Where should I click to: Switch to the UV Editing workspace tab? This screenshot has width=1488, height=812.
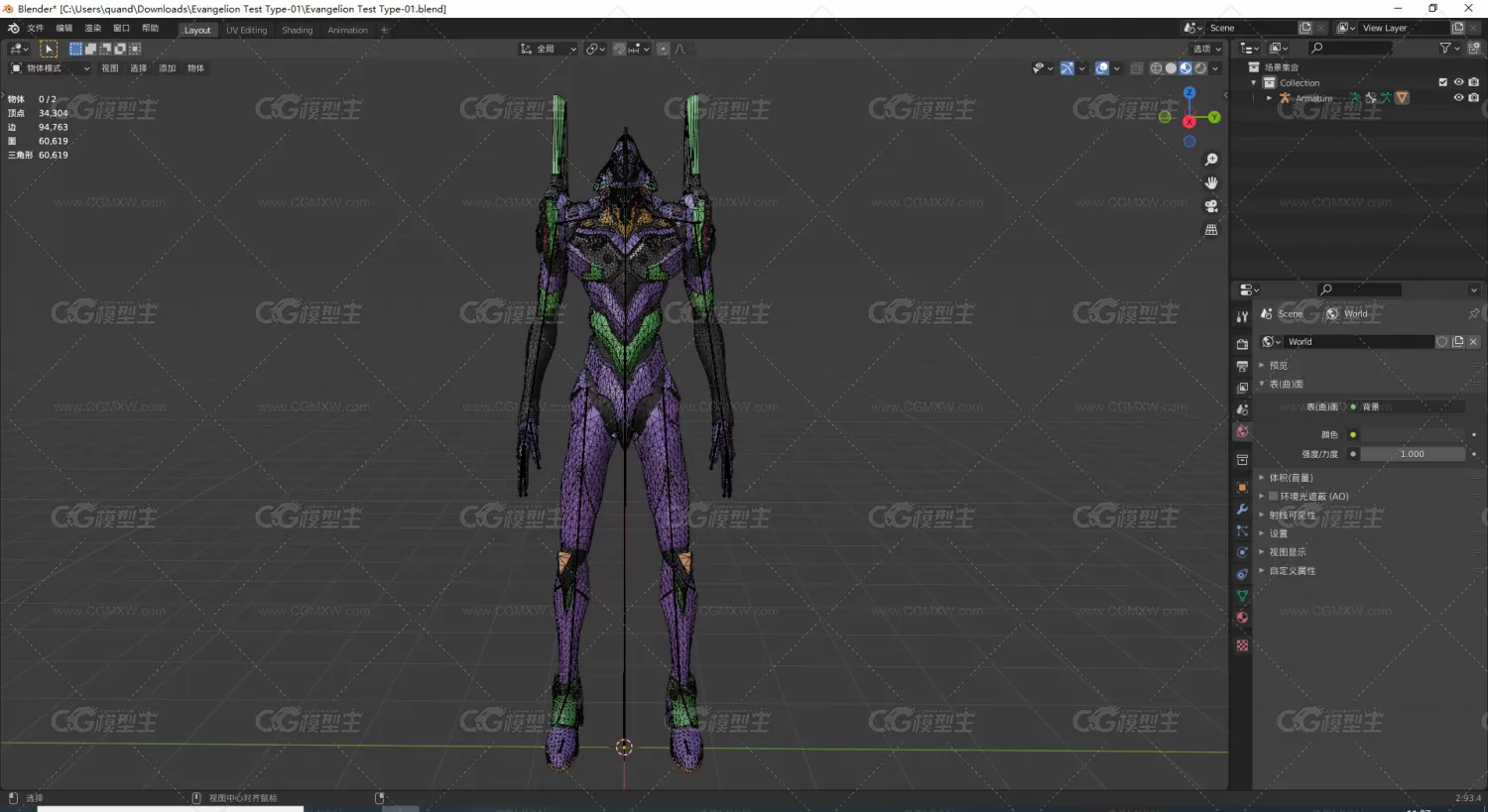246,30
